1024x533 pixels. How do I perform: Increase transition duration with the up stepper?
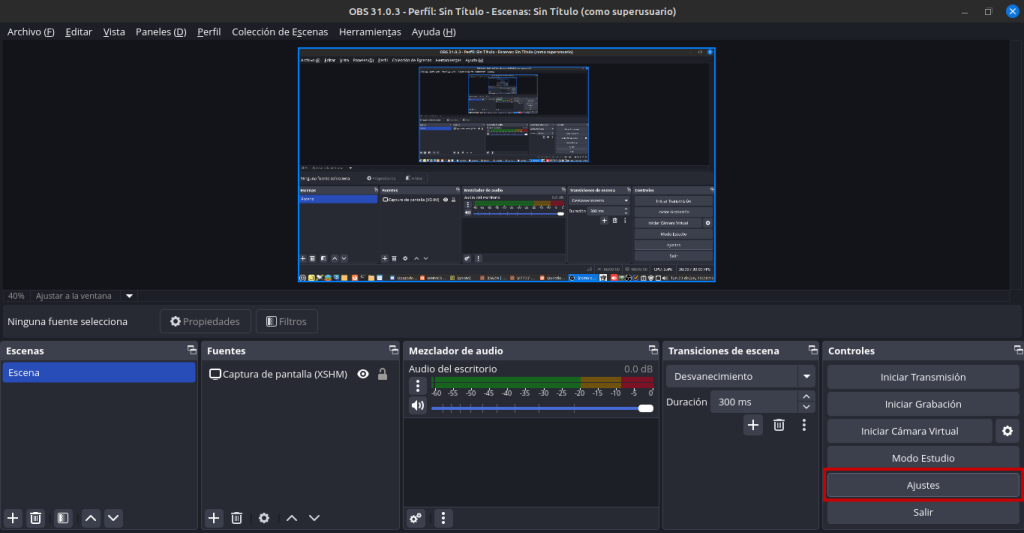[x=807, y=396]
